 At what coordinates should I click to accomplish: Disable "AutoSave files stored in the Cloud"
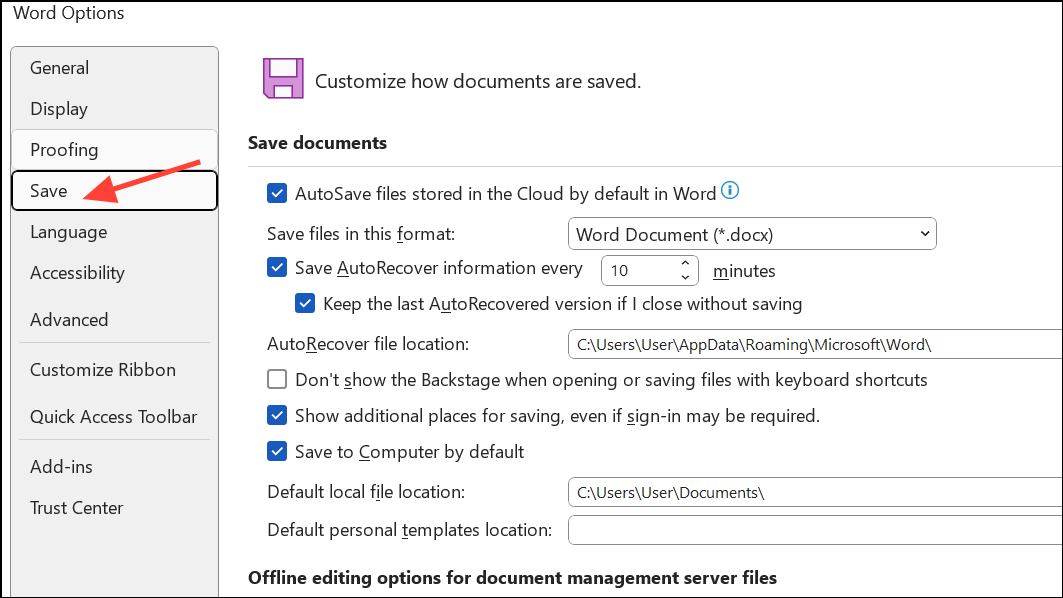click(277, 193)
